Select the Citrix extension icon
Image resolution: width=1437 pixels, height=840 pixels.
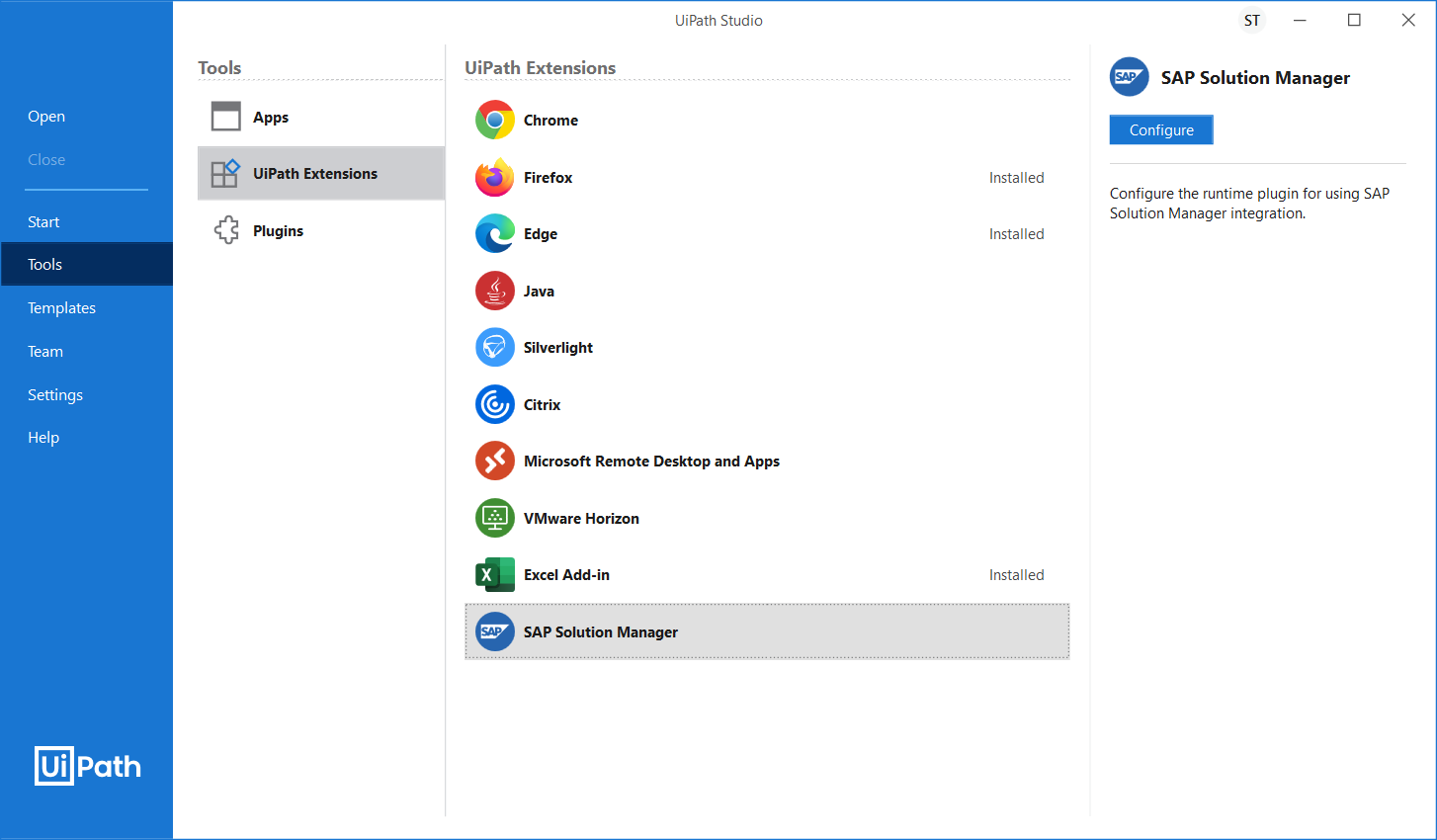point(494,405)
